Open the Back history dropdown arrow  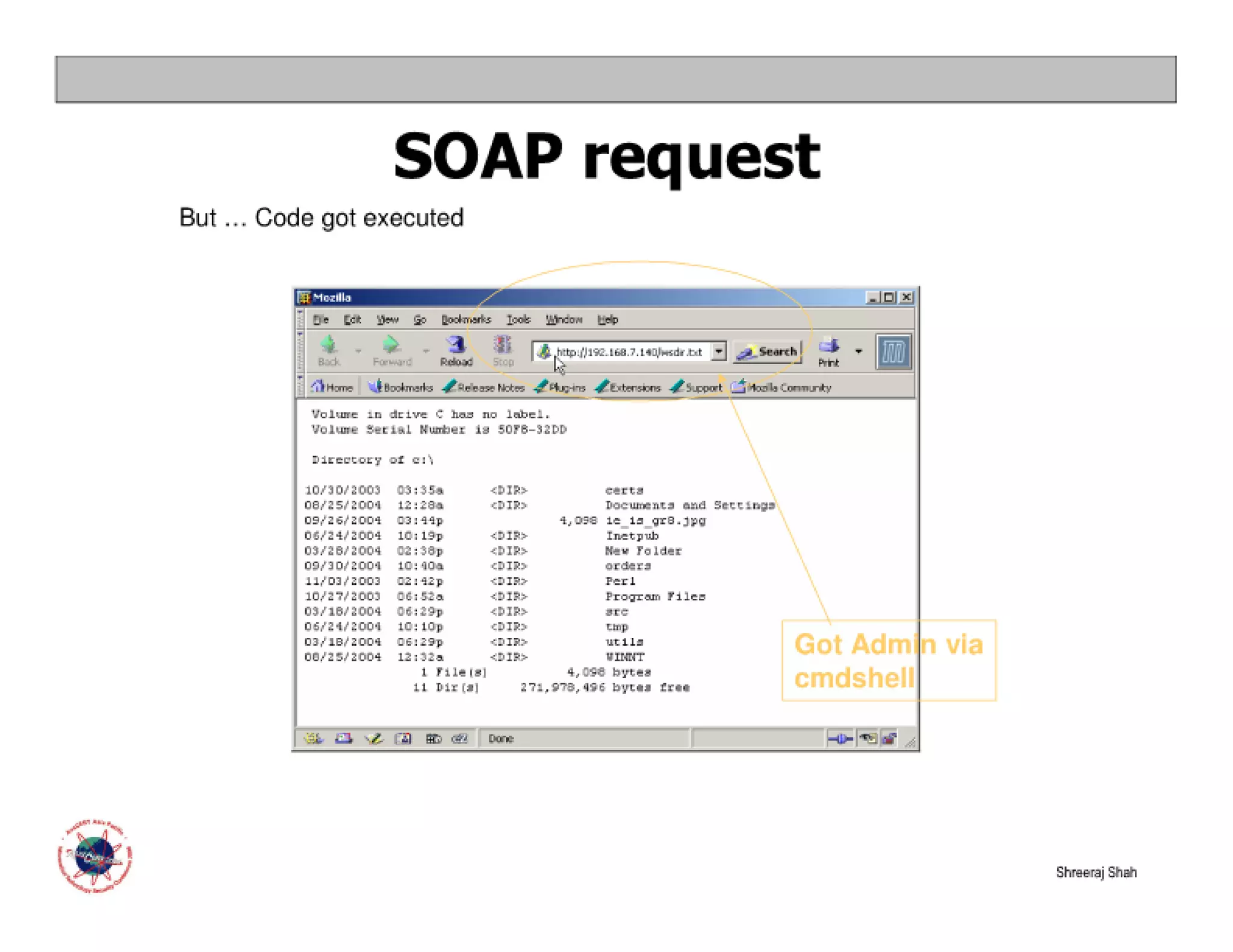point(358,350)
